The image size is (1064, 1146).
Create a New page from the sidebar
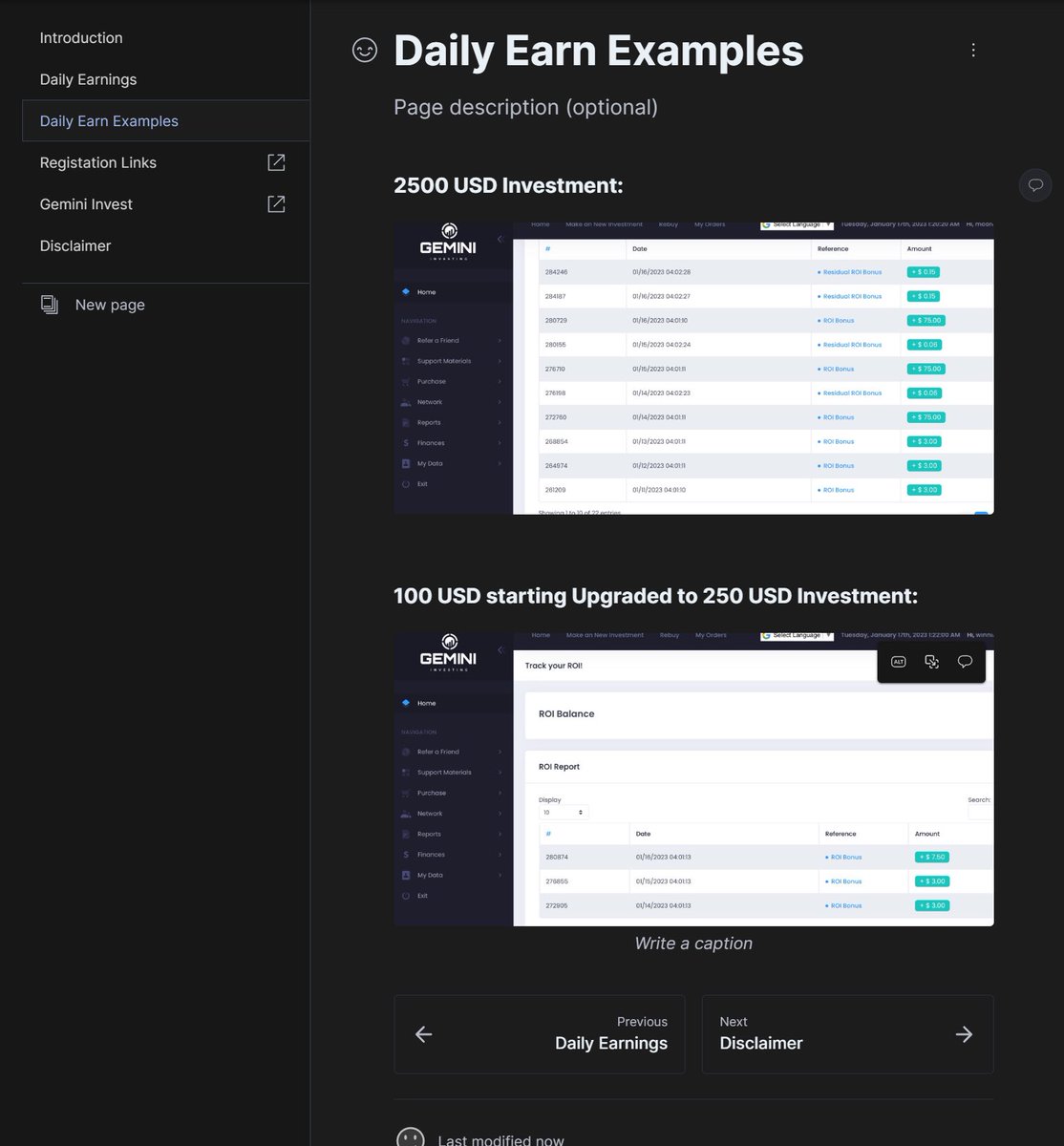coord(109,304)
